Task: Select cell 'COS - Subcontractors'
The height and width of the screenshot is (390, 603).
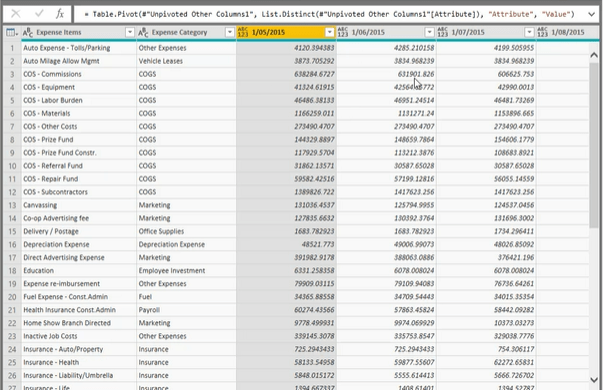Action: [x=79, y=192]
